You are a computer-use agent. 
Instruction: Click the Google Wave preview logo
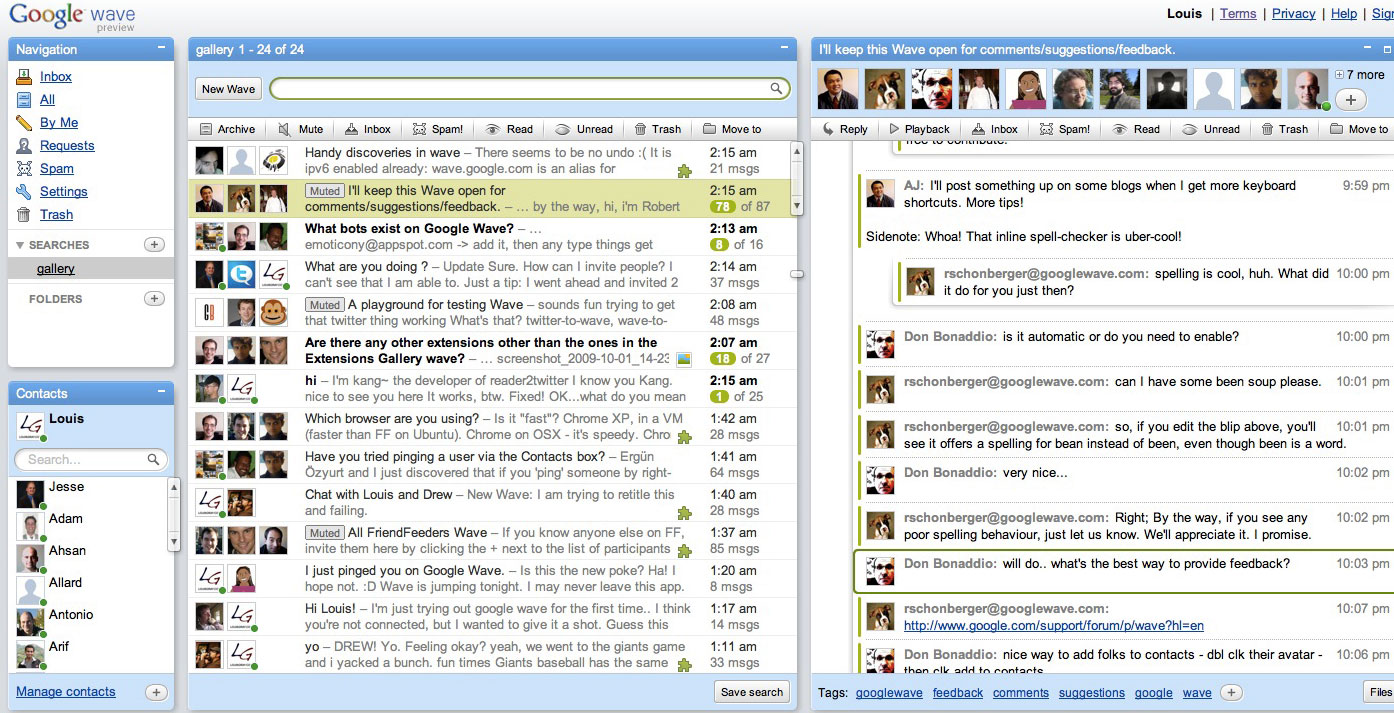[x=72, y=17]
